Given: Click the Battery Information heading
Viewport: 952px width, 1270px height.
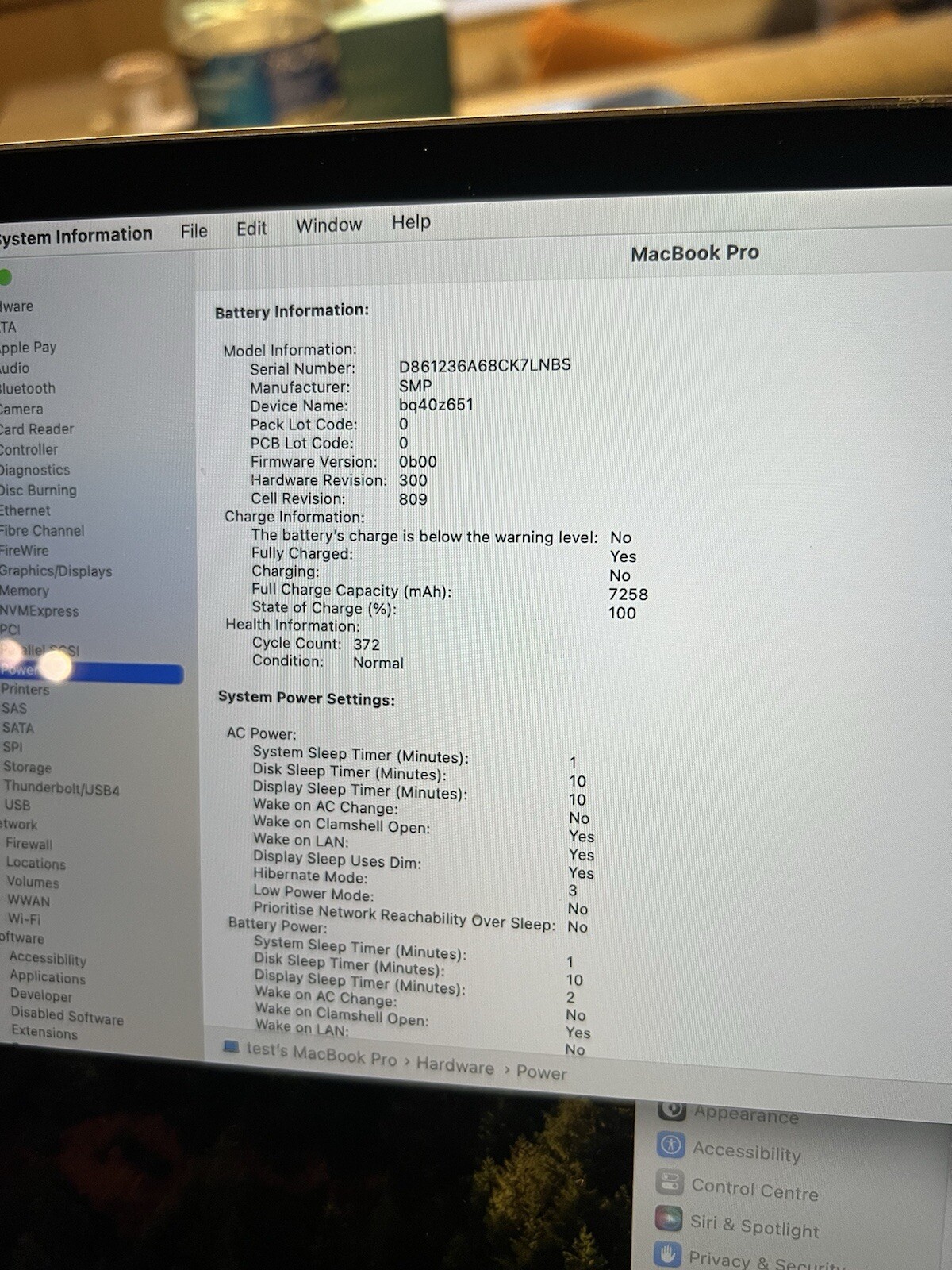Looking at the screenshot, I should coord(292,311).
